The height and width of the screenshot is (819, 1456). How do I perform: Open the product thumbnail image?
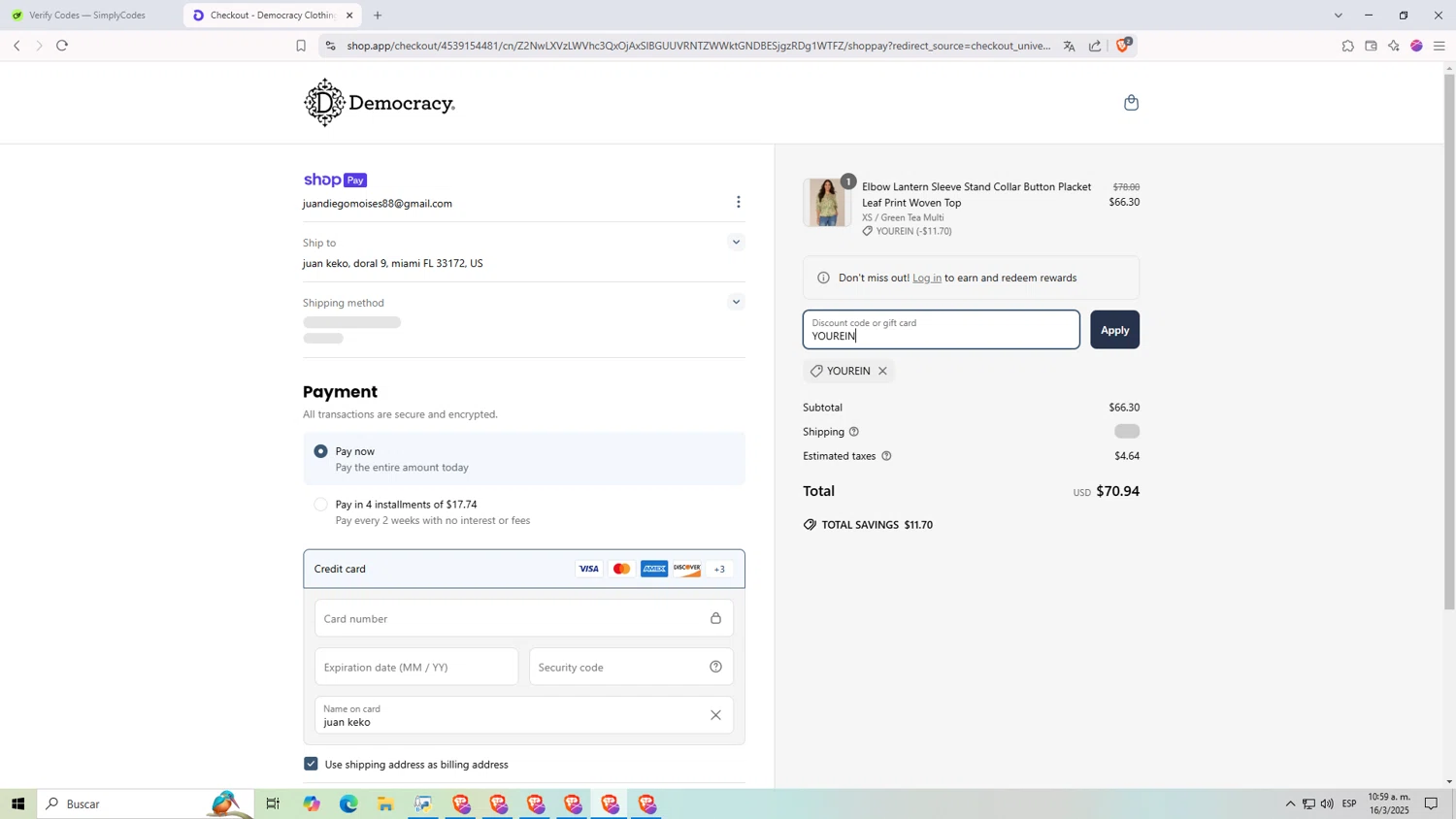(x=827, y=203)
